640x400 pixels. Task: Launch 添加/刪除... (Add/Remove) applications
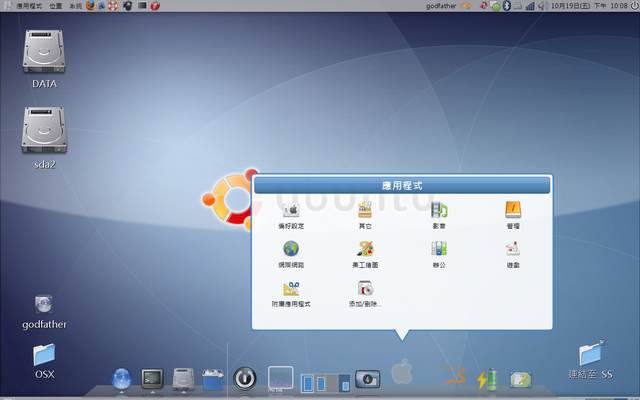point(365,293)
